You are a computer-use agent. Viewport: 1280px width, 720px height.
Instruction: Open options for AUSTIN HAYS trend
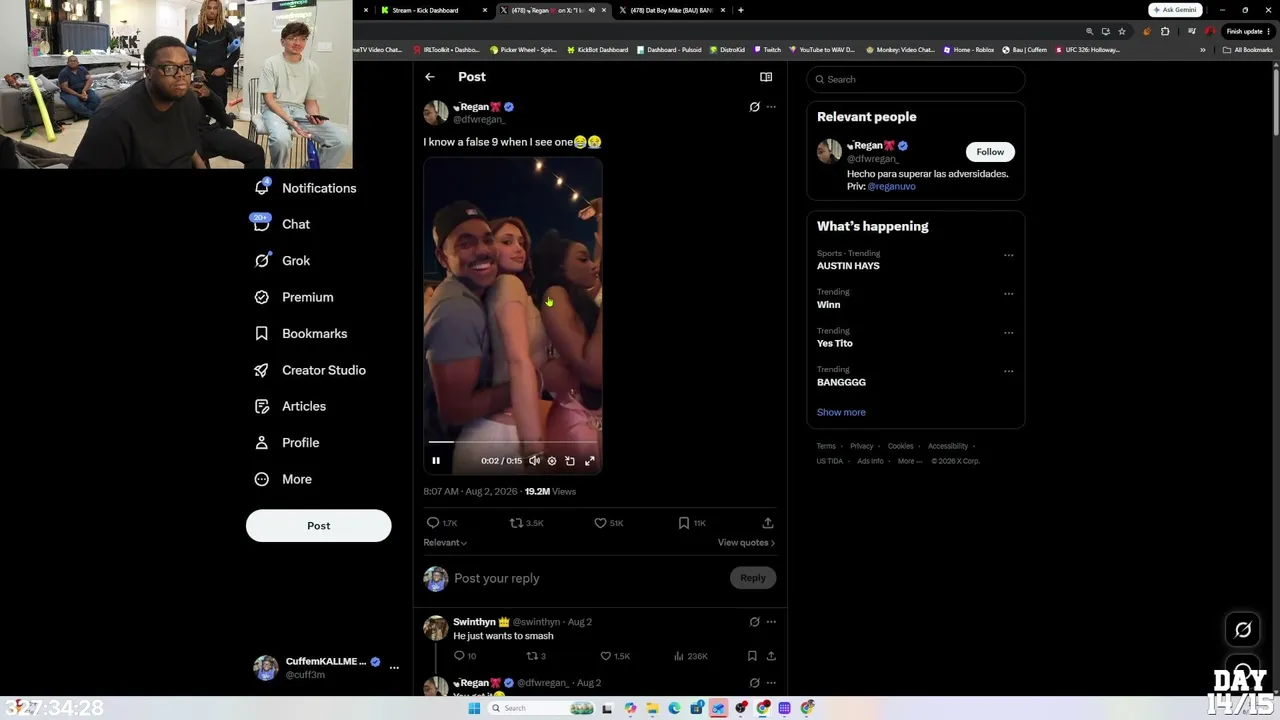(1009, 255)
